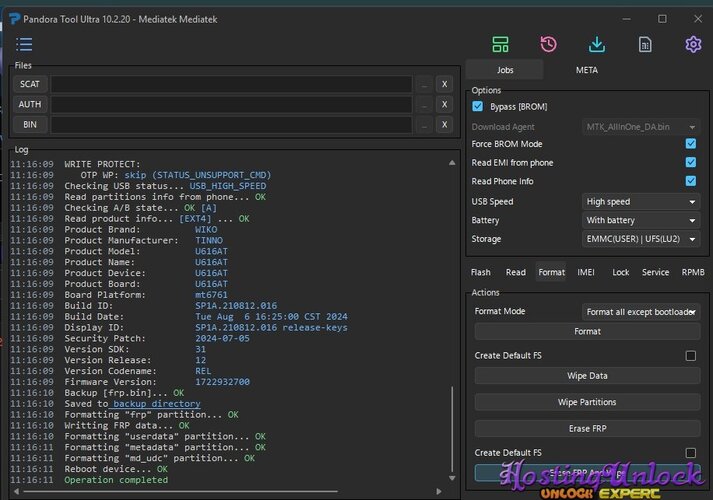Click the log scroll right arrow

[438, 491]
